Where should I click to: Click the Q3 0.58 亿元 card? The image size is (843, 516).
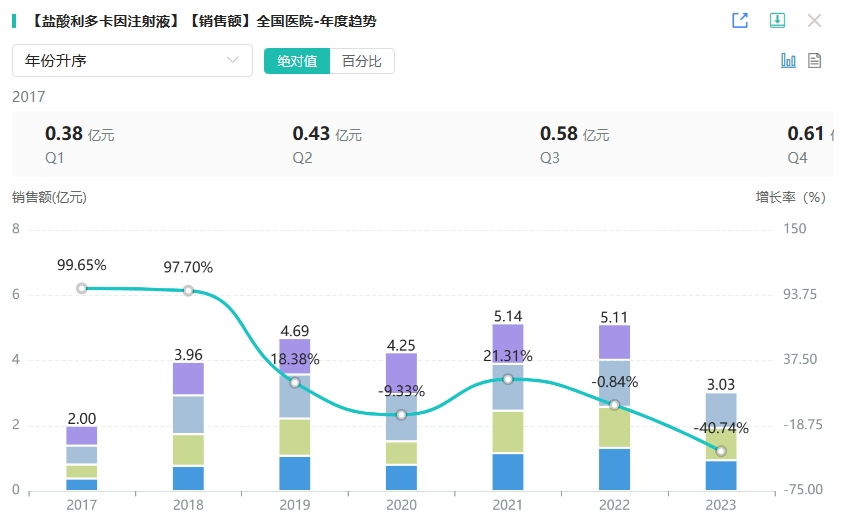574,145
